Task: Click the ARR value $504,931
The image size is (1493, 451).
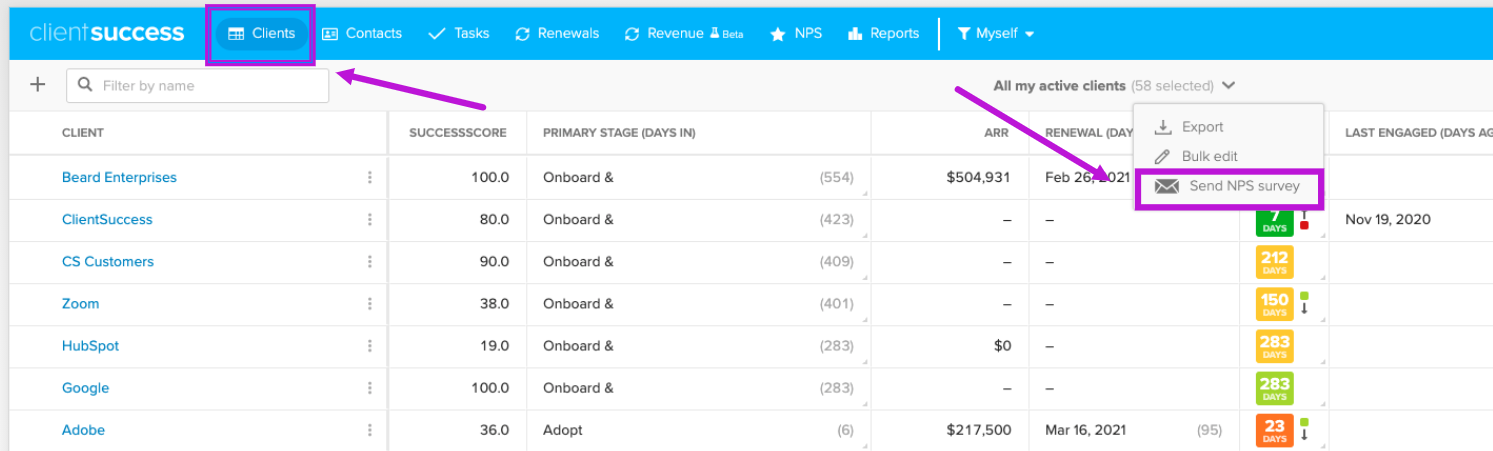Action: coord(979,177)
